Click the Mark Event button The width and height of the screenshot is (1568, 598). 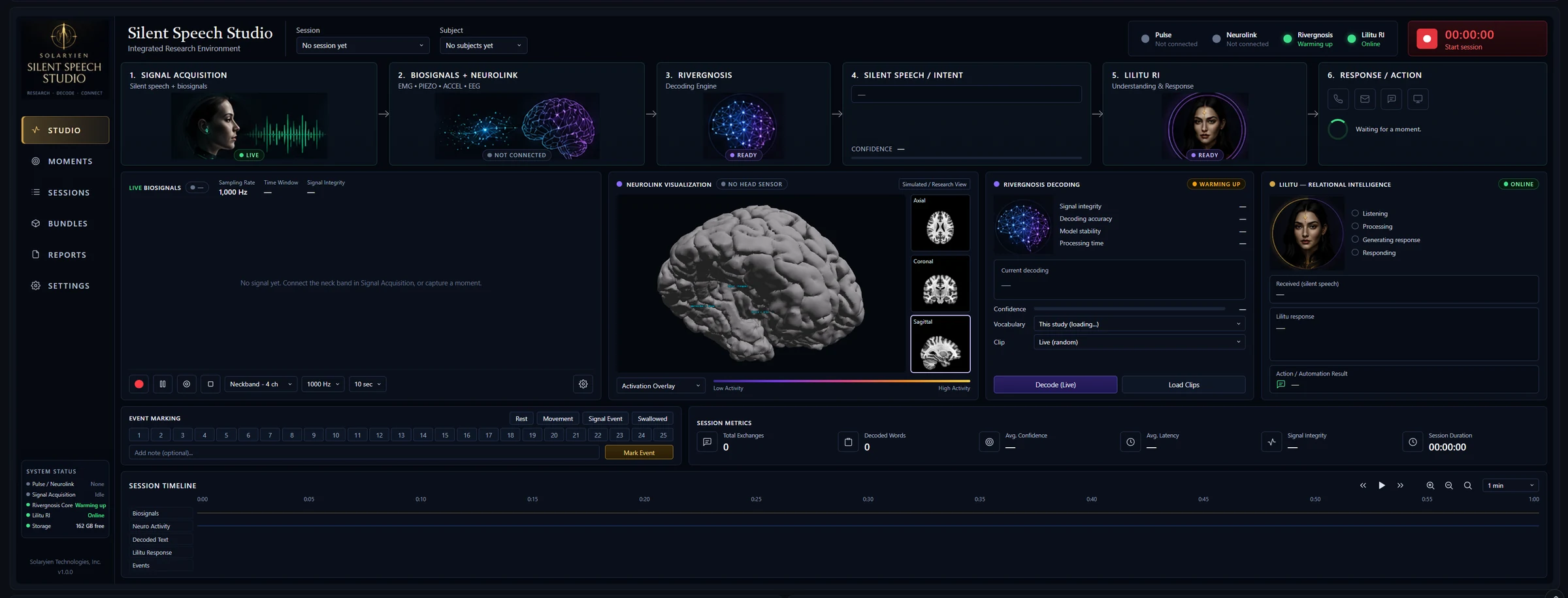[x=639, y=452]
